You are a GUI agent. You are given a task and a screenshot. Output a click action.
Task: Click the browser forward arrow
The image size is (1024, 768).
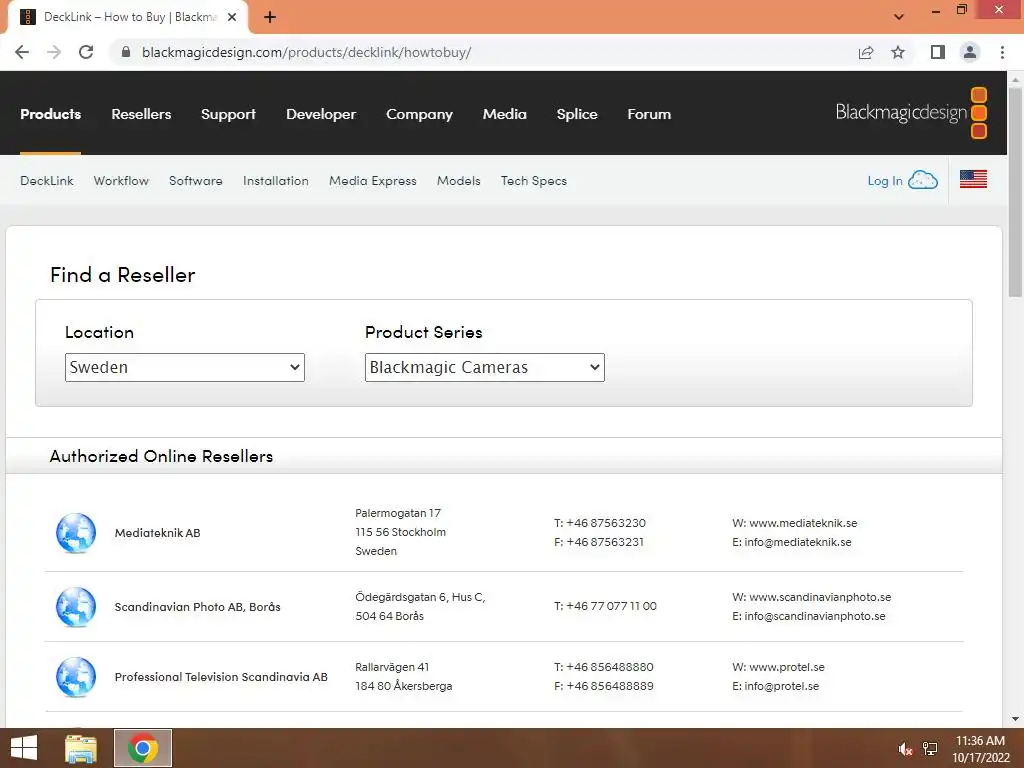coord(54,52)
